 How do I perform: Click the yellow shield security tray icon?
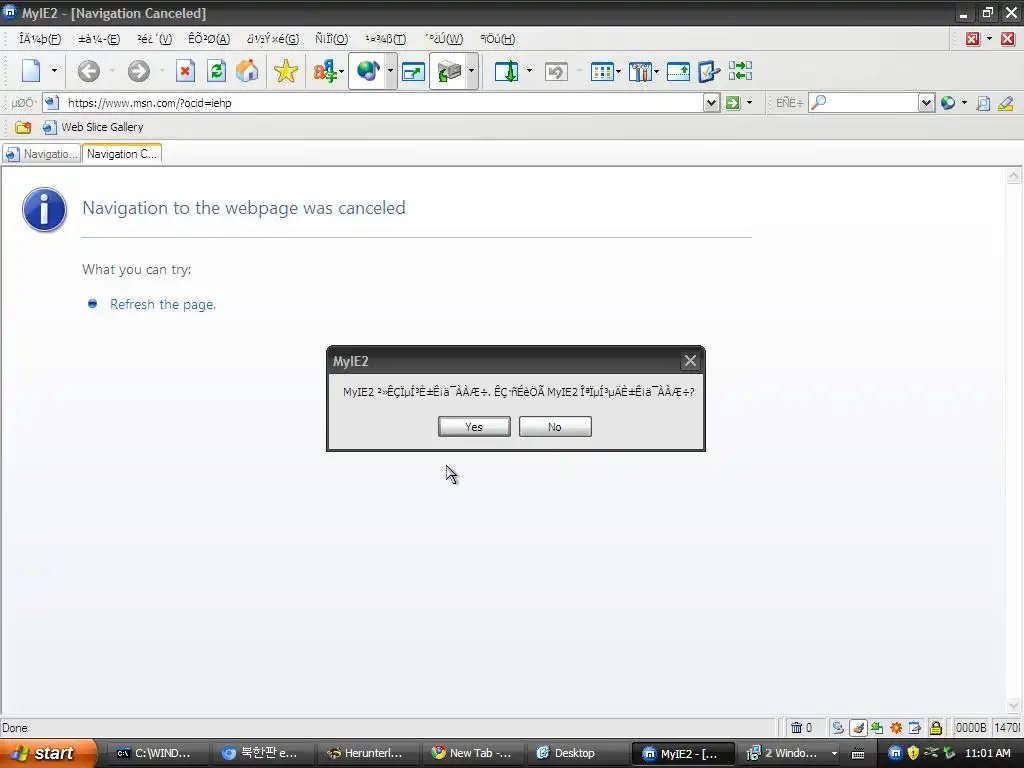pyautogui.click(x=913, y=753)
